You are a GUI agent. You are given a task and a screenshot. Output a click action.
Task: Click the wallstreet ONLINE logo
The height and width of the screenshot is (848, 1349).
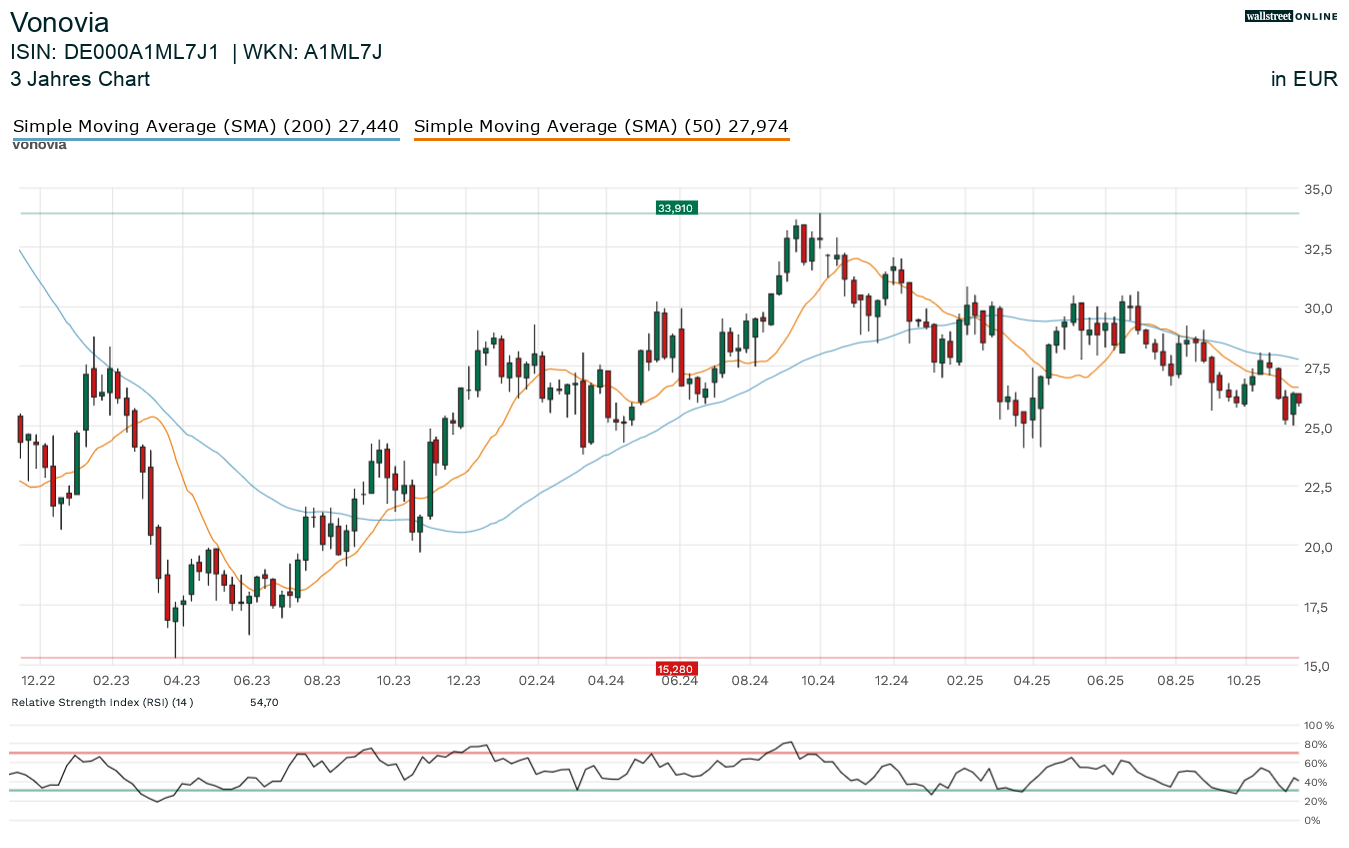pyautogui.click(x=1291, y=16)
